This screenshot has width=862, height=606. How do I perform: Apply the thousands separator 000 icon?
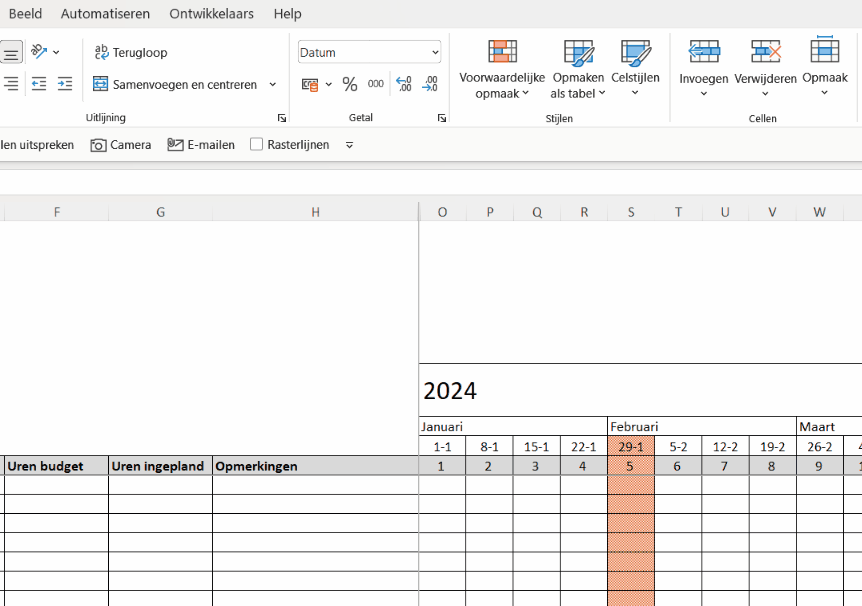coord(375,84)
